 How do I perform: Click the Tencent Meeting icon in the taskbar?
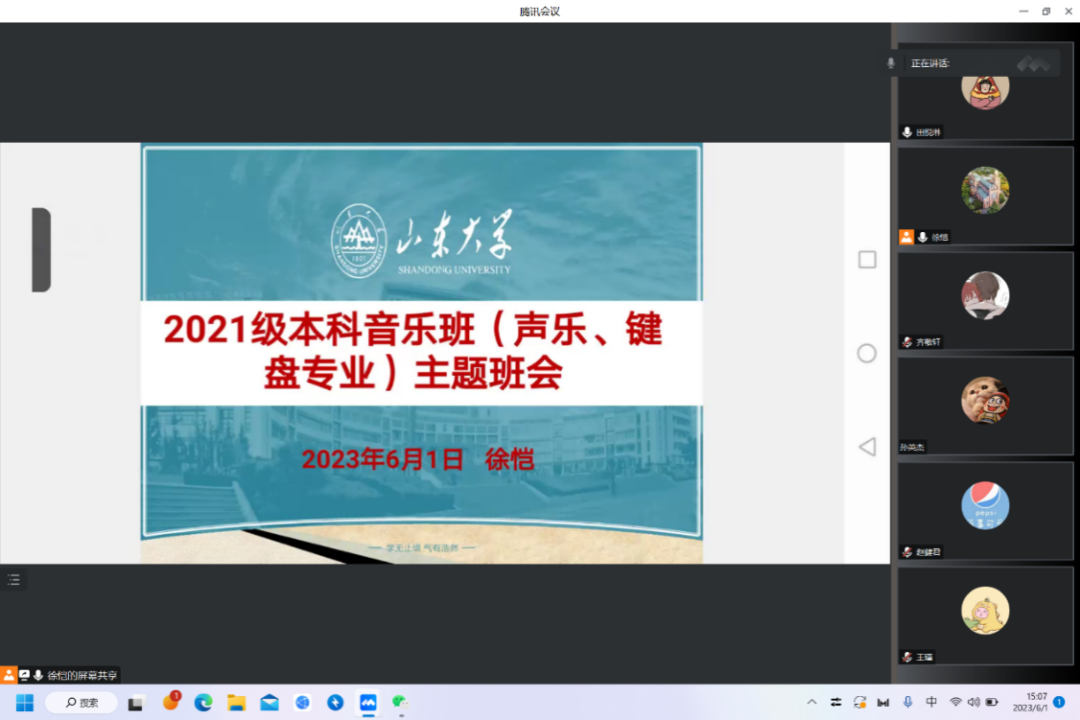point(368,702)
